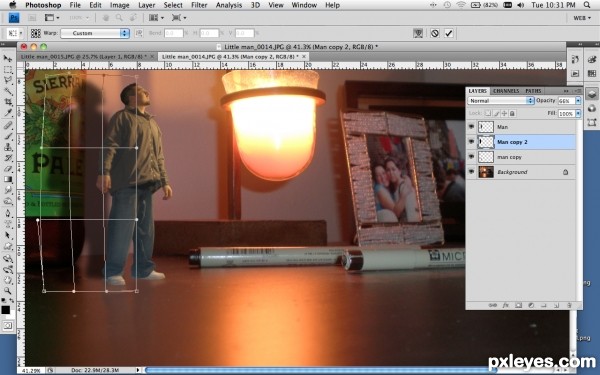Hide the Man layer

[471, 127]
